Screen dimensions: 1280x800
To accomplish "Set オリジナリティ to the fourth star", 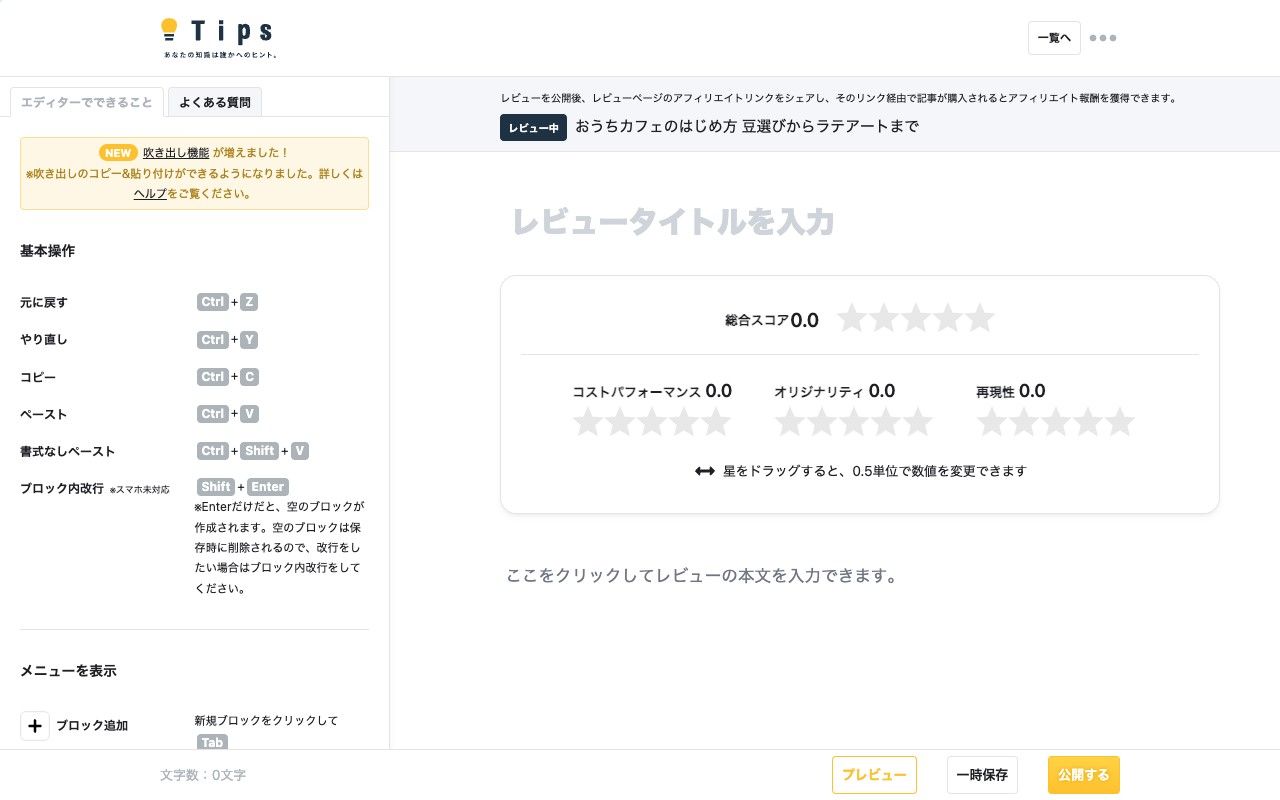I will [886, 422].
